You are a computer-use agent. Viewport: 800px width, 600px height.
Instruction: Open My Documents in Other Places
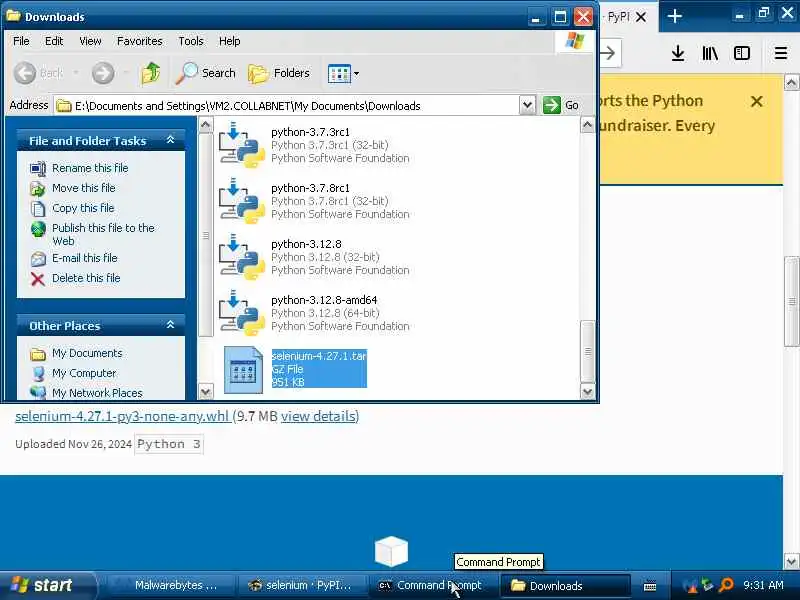coord(87,353)
